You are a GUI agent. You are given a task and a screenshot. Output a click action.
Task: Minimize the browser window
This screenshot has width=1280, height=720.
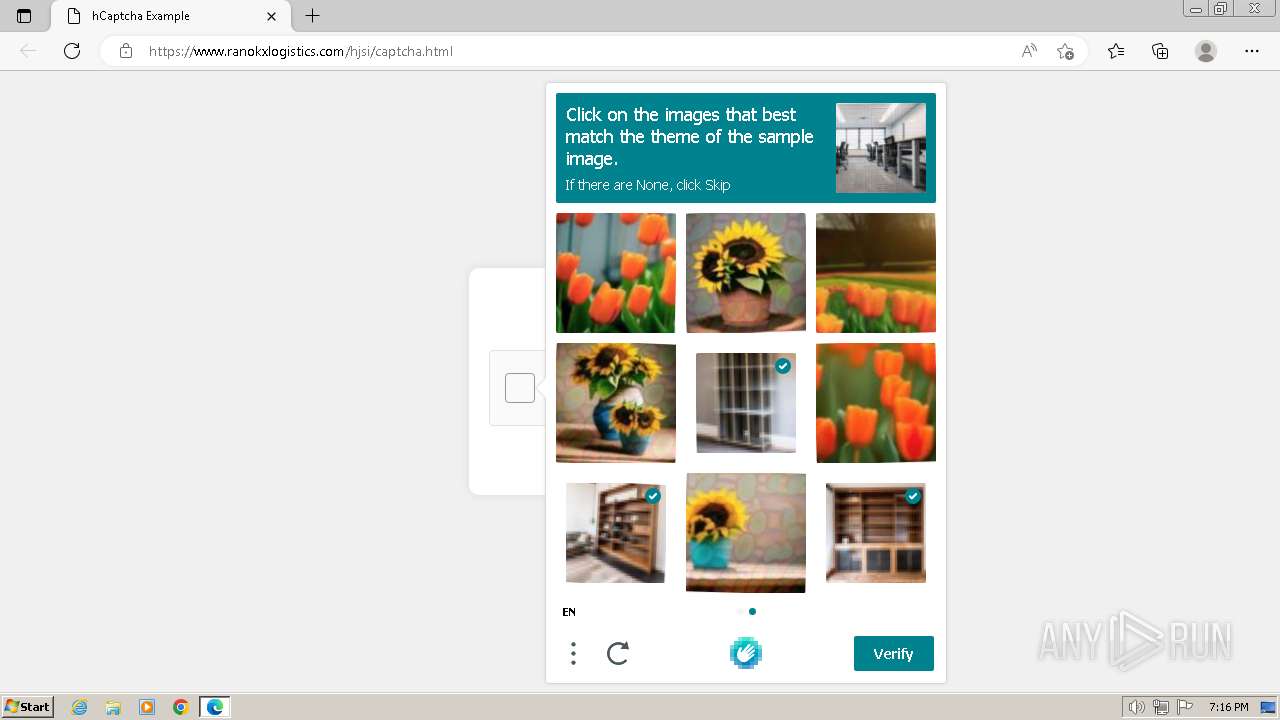click(x=1196, y=8)
